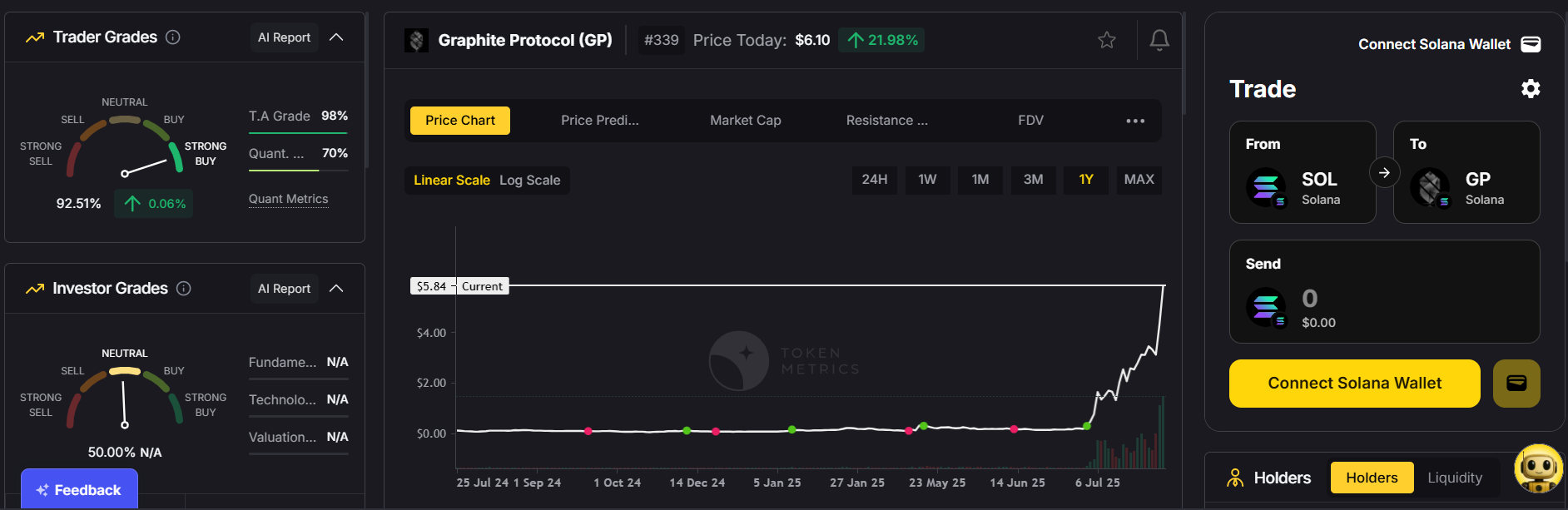Open the Feedback button
This screenshot has height=510, width=1568.
tap(79, 489)
